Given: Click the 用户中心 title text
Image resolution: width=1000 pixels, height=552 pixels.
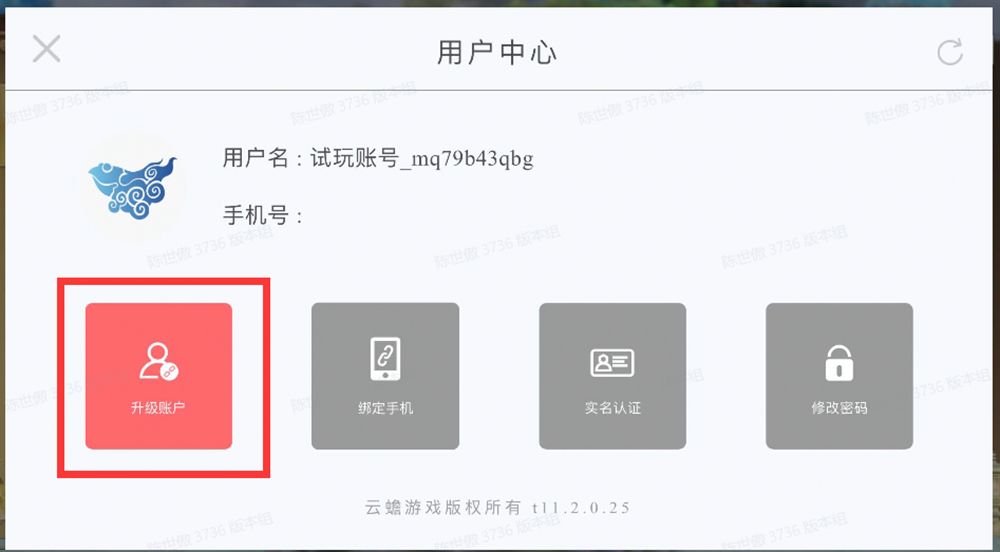Looking at the screenshot, I should pos(497,52).
